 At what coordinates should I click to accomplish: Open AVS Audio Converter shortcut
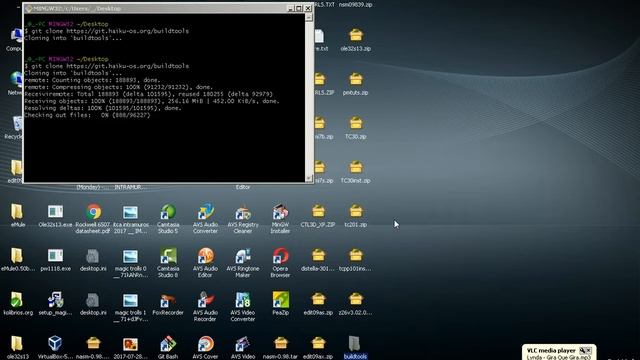click(205, 218)
